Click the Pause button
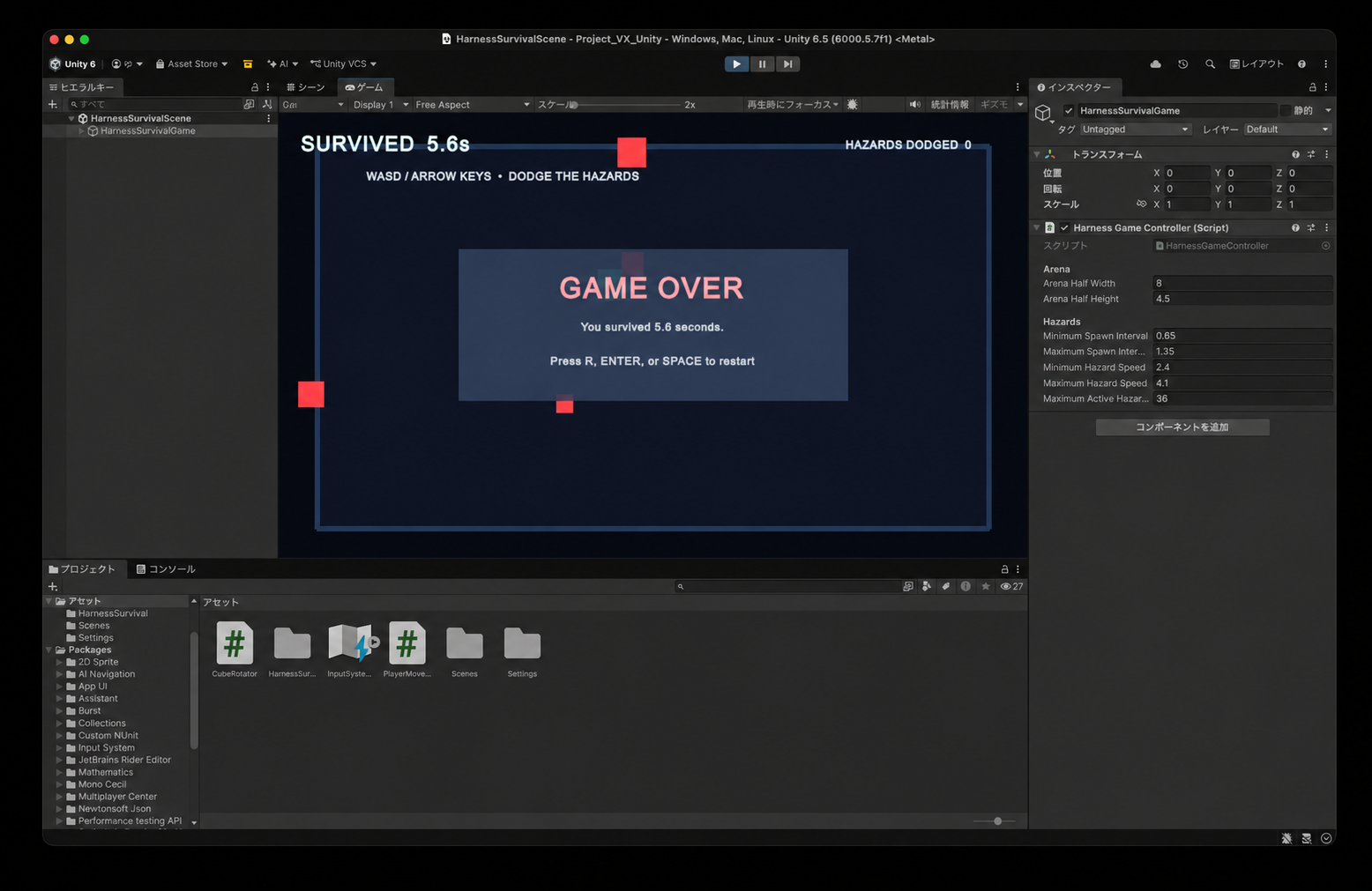 762,64
